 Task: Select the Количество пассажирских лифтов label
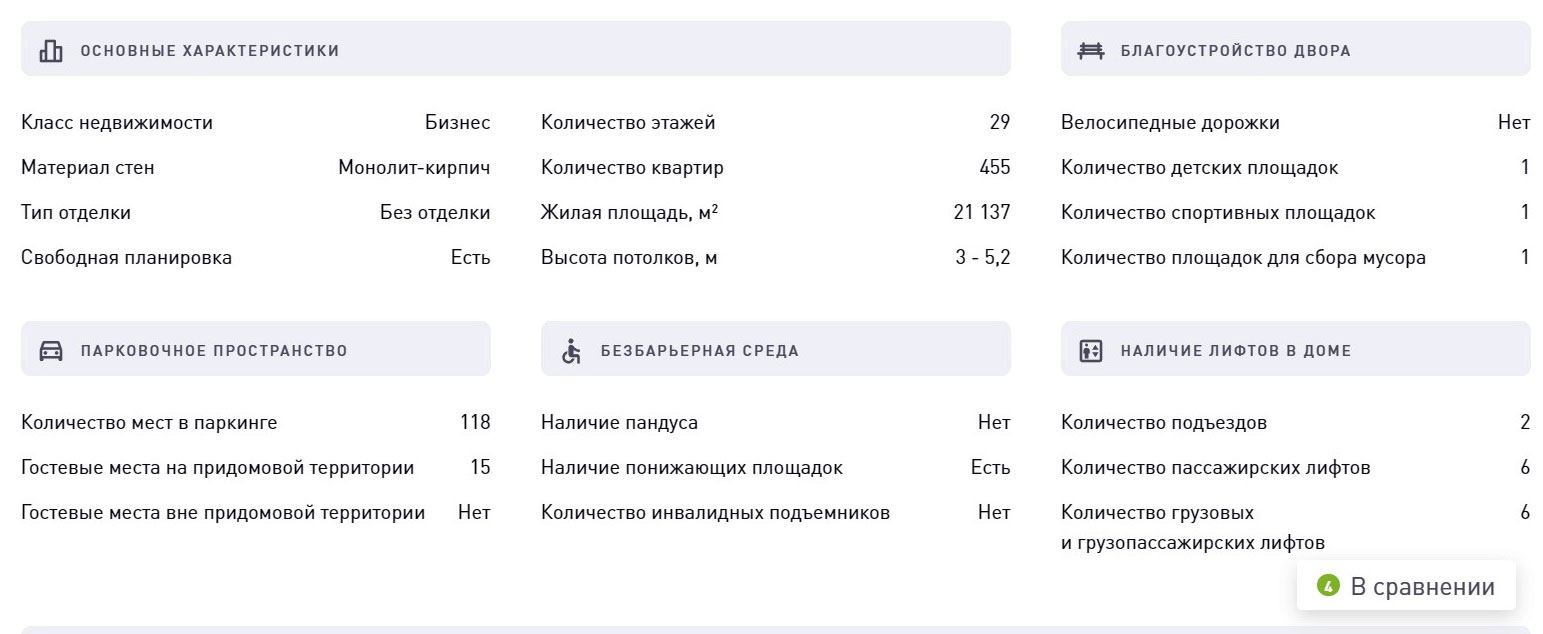(1215, 468)
